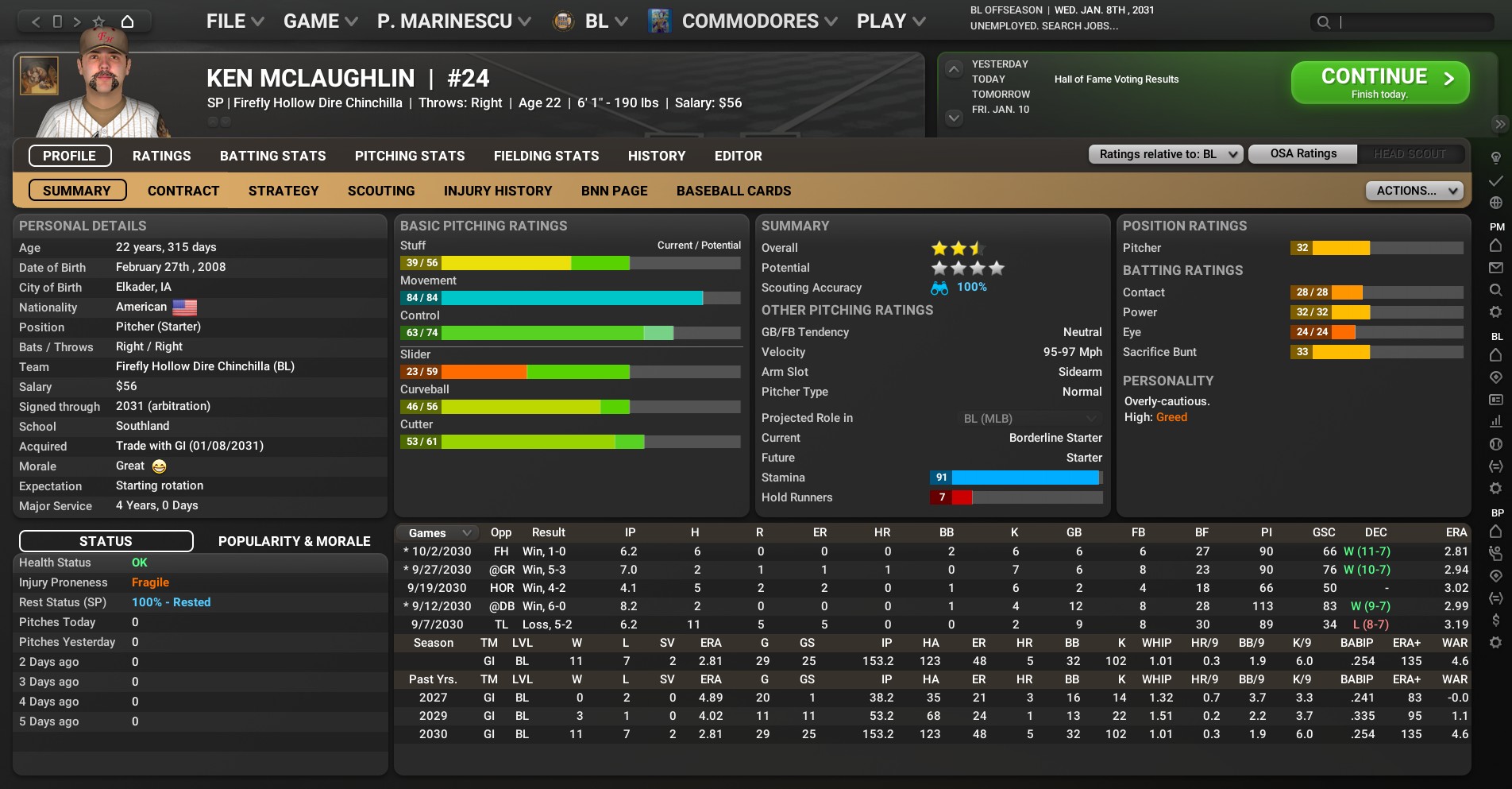This screenshot has height=789, width=1512.
Task: Open the COMMODORES team menu
Action: (759, 21)
